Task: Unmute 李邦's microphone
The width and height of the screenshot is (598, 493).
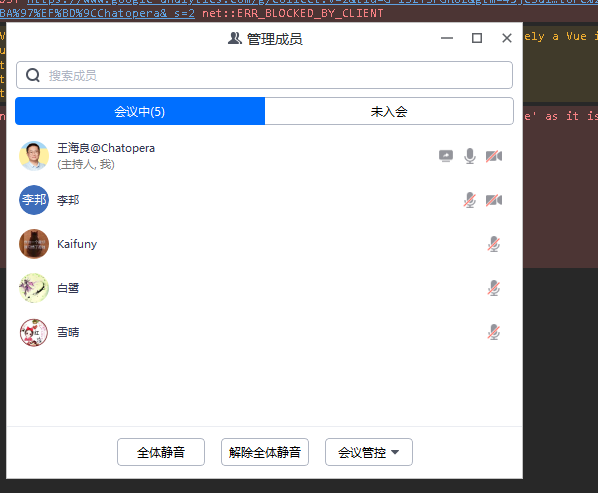Action: point(470,200)
